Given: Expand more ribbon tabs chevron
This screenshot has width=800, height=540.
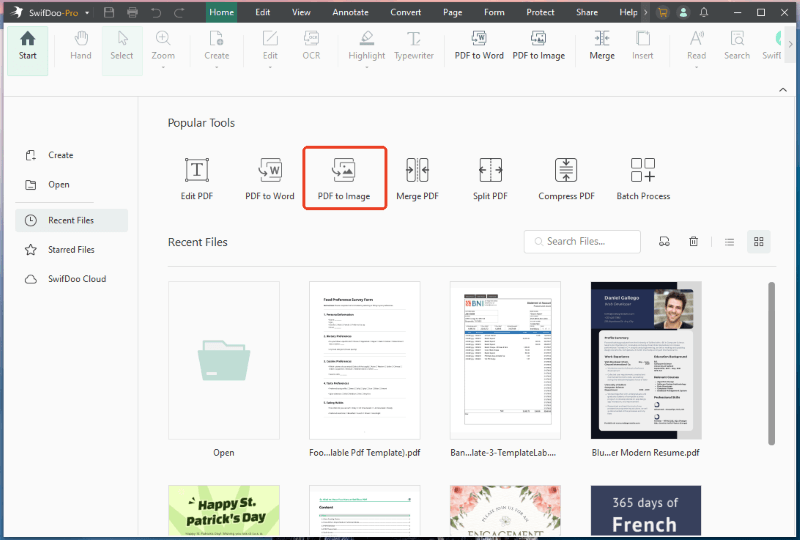Looking at the screenshot, I should click(x=645, y=12).
